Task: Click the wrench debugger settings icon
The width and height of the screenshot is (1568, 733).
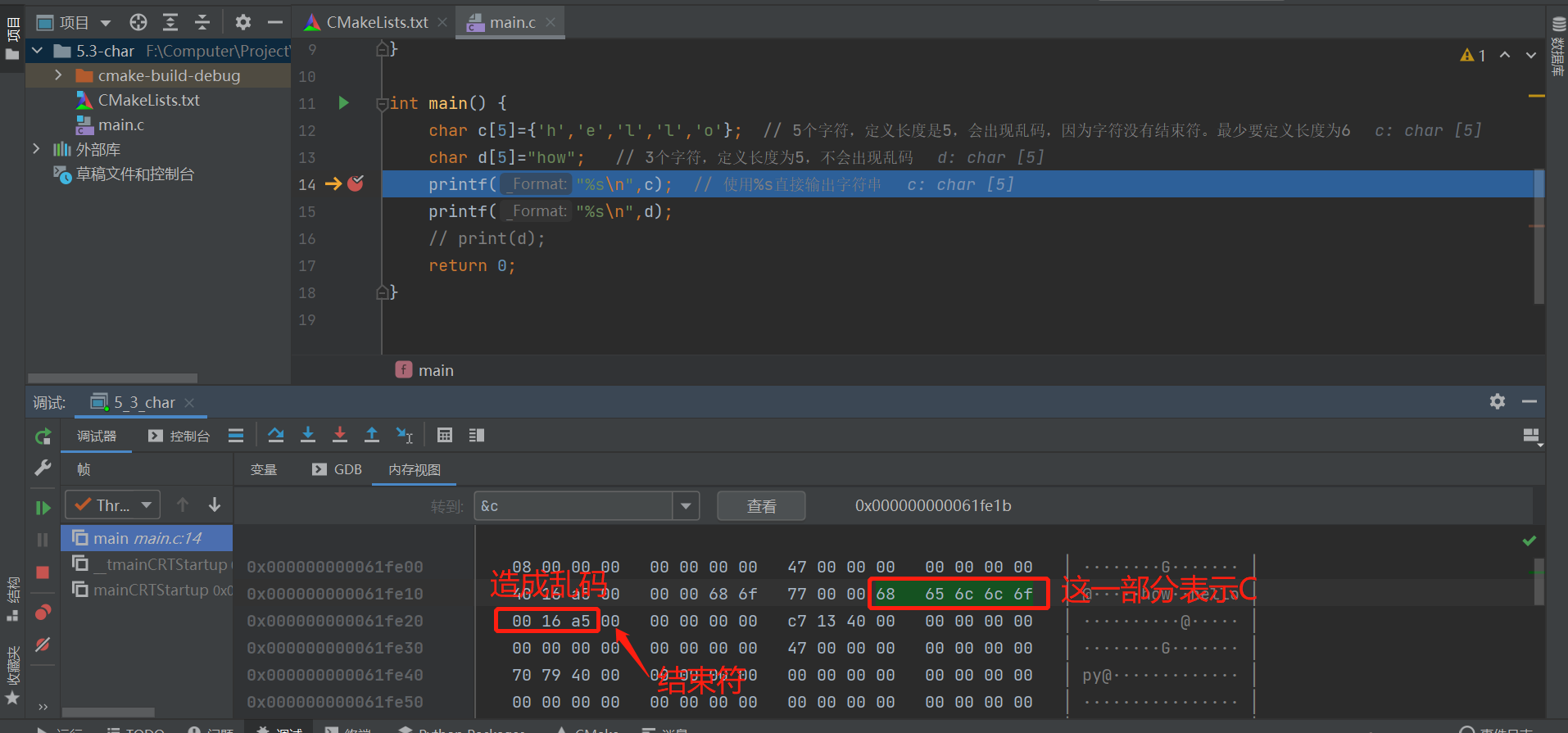Action: pyautogui.click(x=43, y=468)
